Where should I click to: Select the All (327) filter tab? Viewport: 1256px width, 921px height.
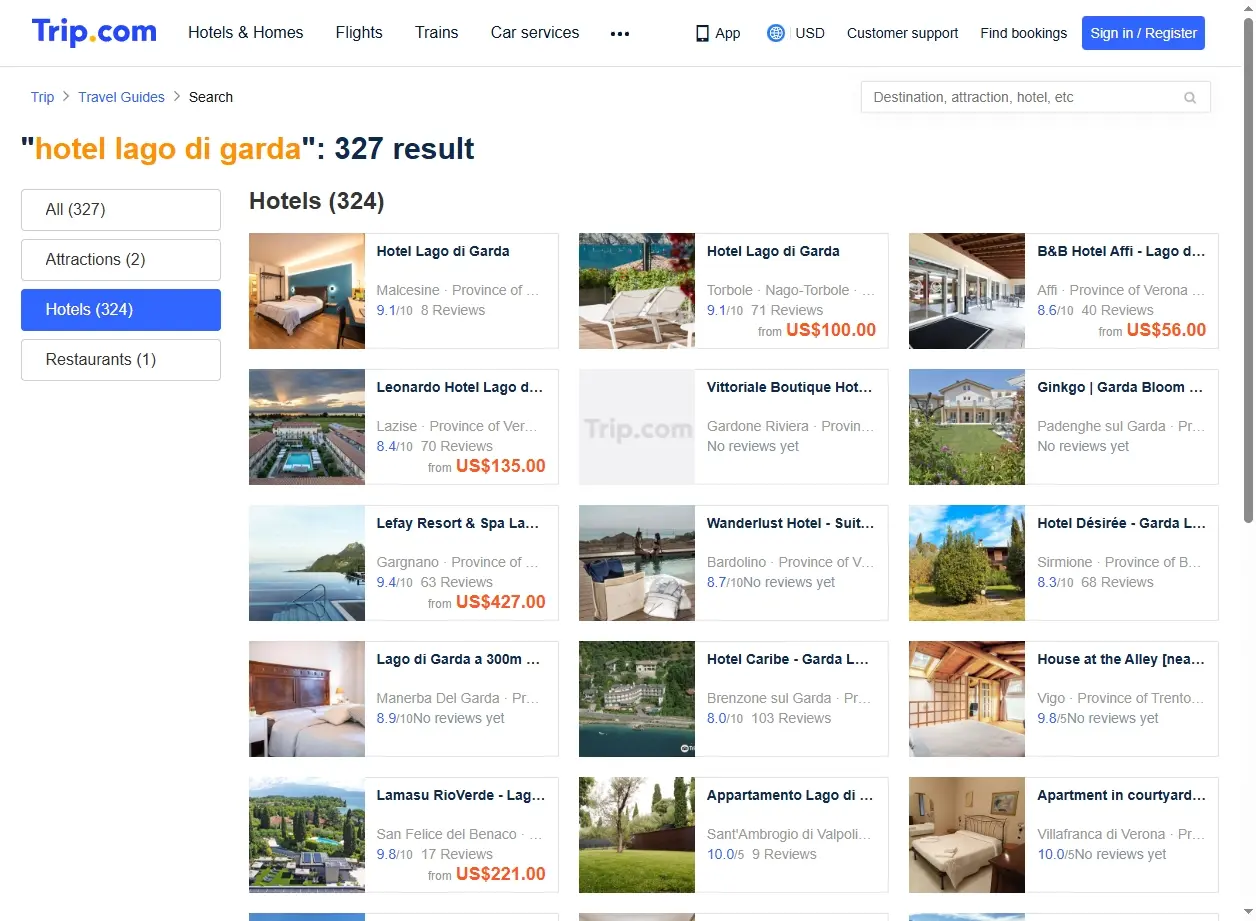coord(121,210)
